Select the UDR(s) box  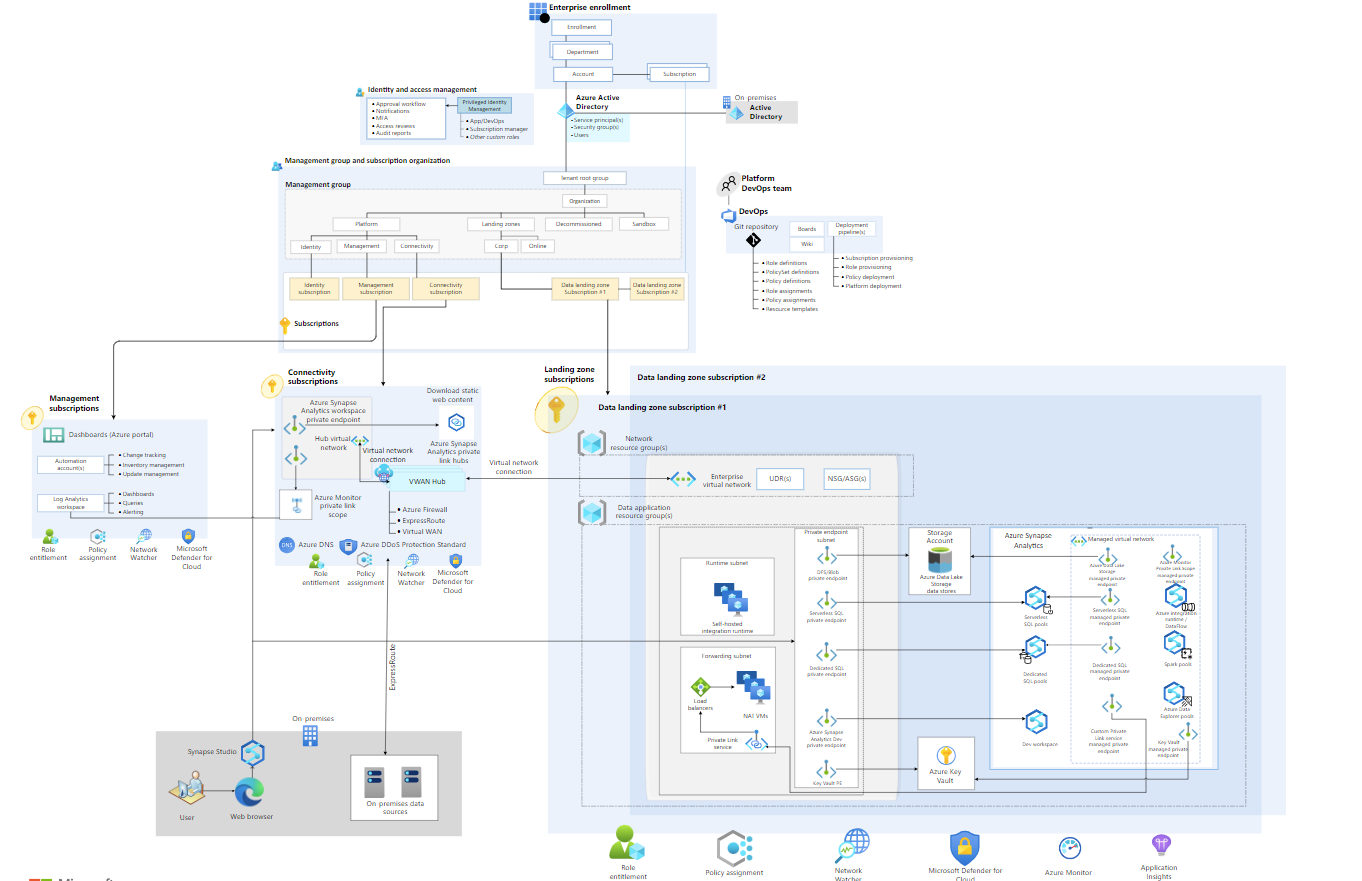click(780, 479)
